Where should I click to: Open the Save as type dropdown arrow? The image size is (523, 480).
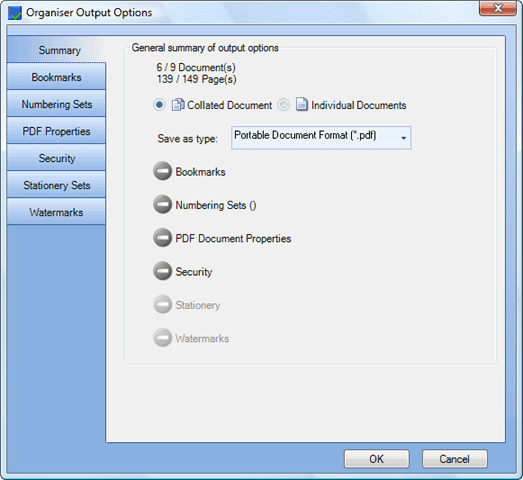pyautogui.click(x=403, y=138)
